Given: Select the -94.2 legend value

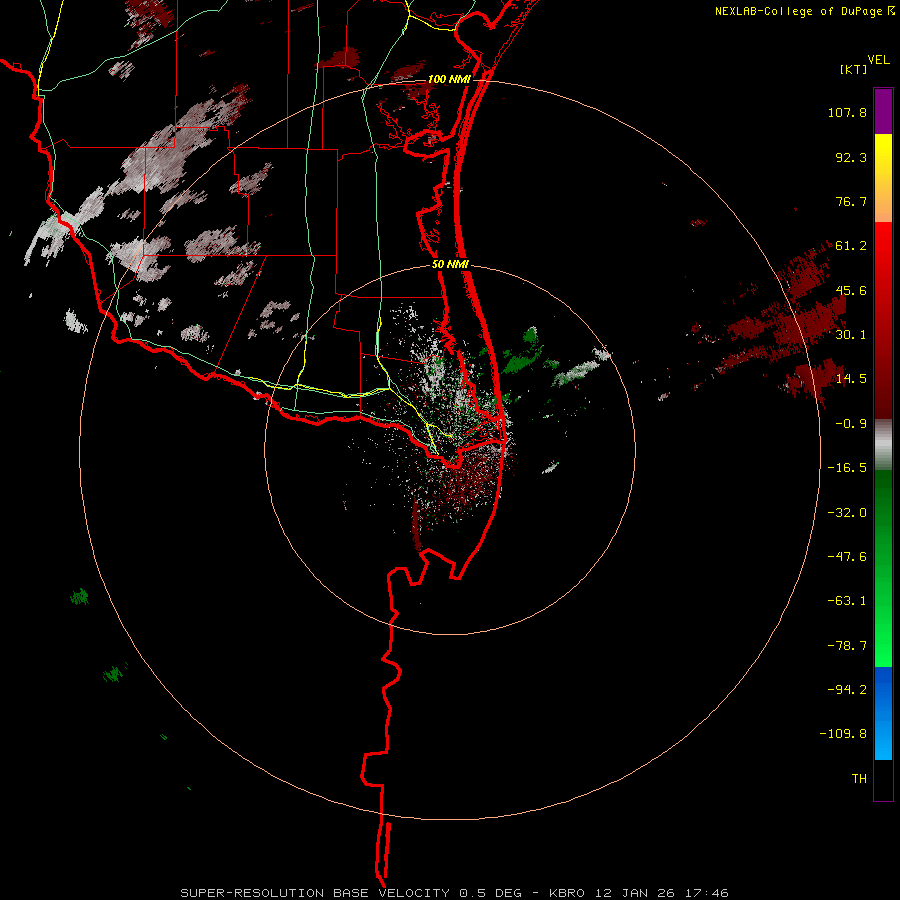Looking at the screenshot, I should [847, 690].
